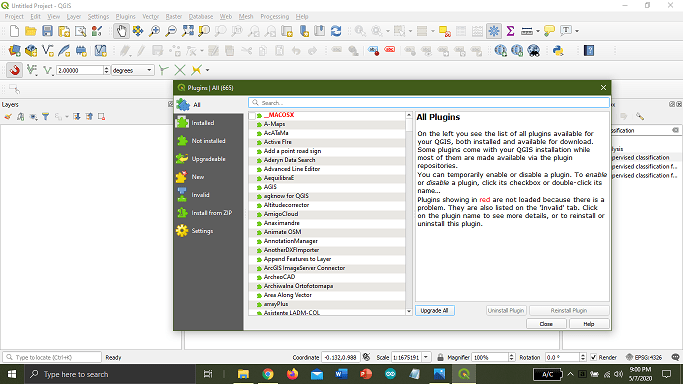Click the plugin list scroll down arrow
683x384 pixels.
(409, 312)
